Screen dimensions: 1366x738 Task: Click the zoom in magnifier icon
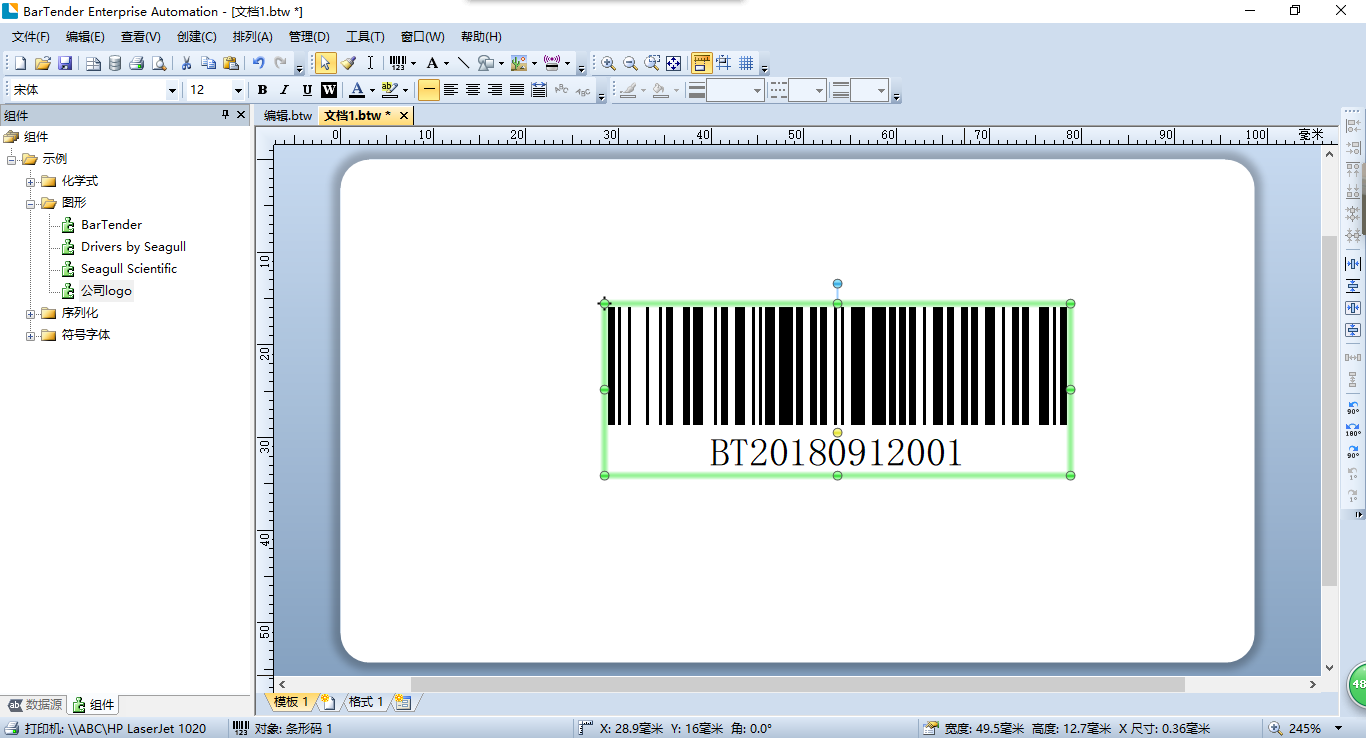(607, 63)
